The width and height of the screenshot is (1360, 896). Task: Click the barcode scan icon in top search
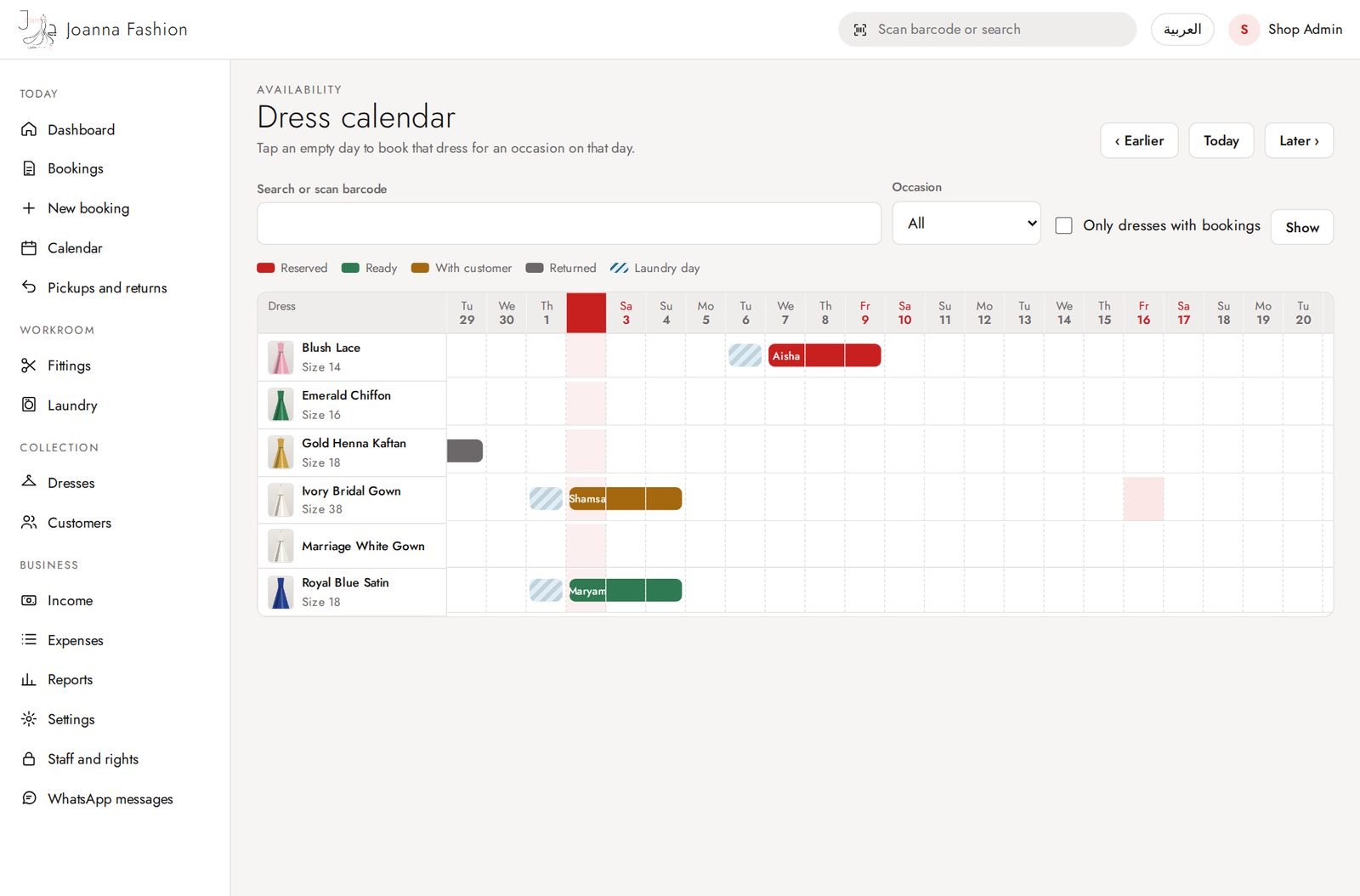click(x=860, y=30)
